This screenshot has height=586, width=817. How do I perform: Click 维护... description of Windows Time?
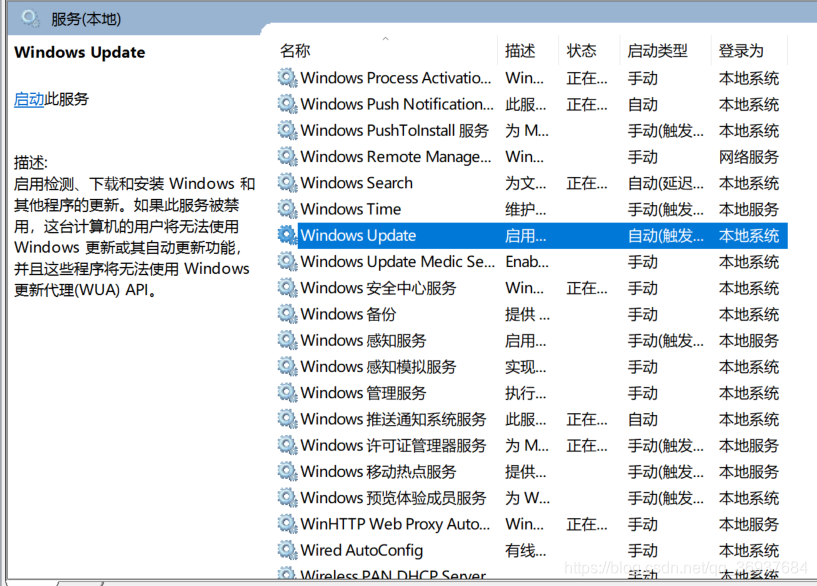(526, 209)
